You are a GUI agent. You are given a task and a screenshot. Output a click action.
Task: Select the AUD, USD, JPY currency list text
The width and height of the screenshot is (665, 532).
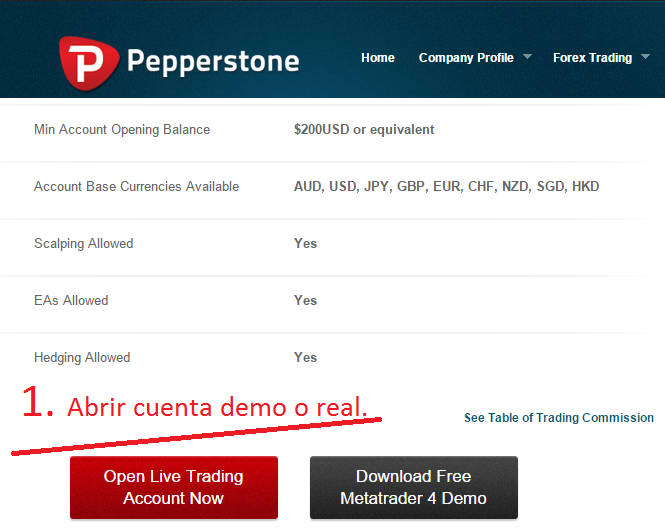446,187
